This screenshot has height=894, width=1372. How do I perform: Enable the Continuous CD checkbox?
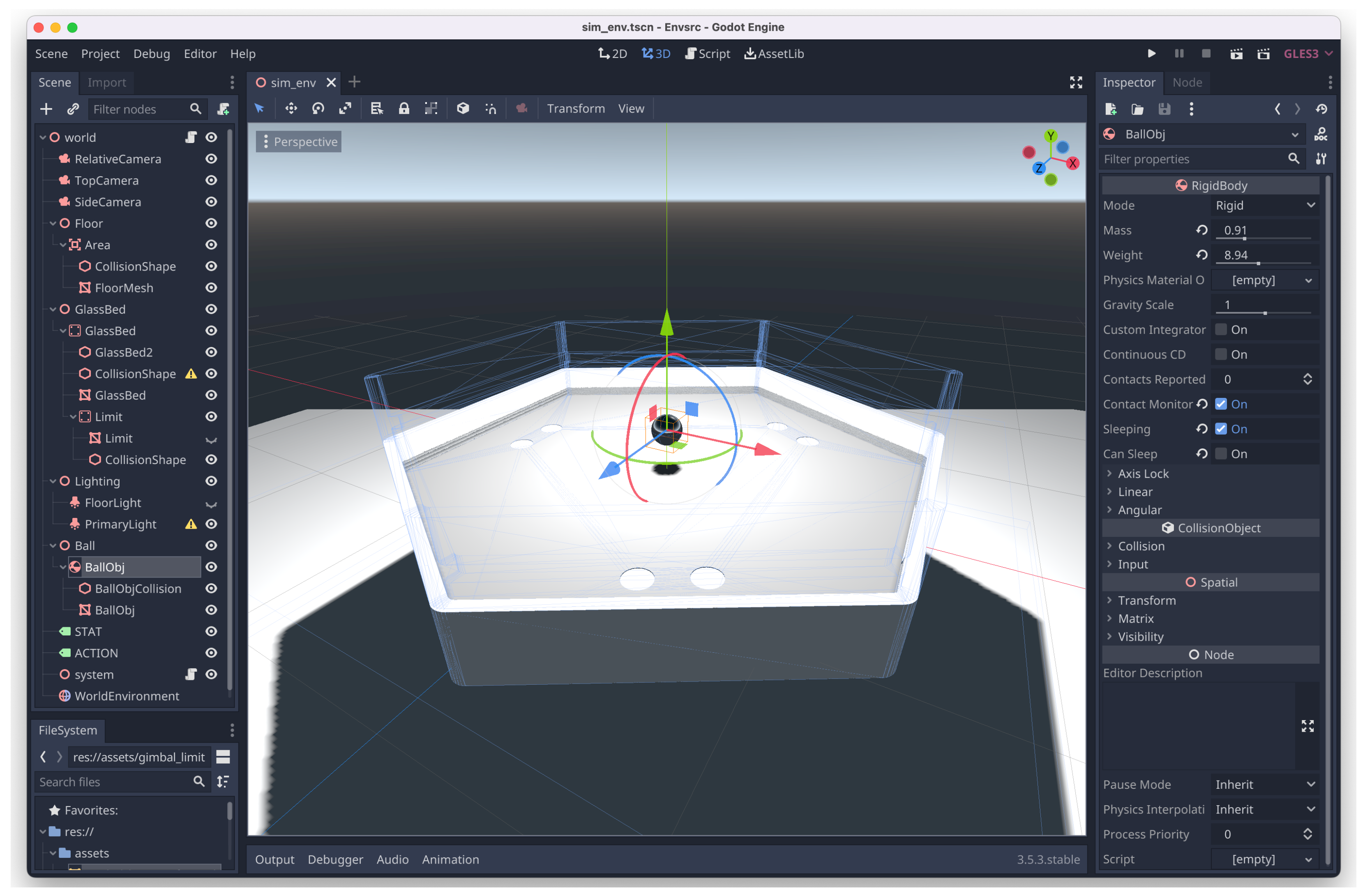click(x=1220, y=355)
